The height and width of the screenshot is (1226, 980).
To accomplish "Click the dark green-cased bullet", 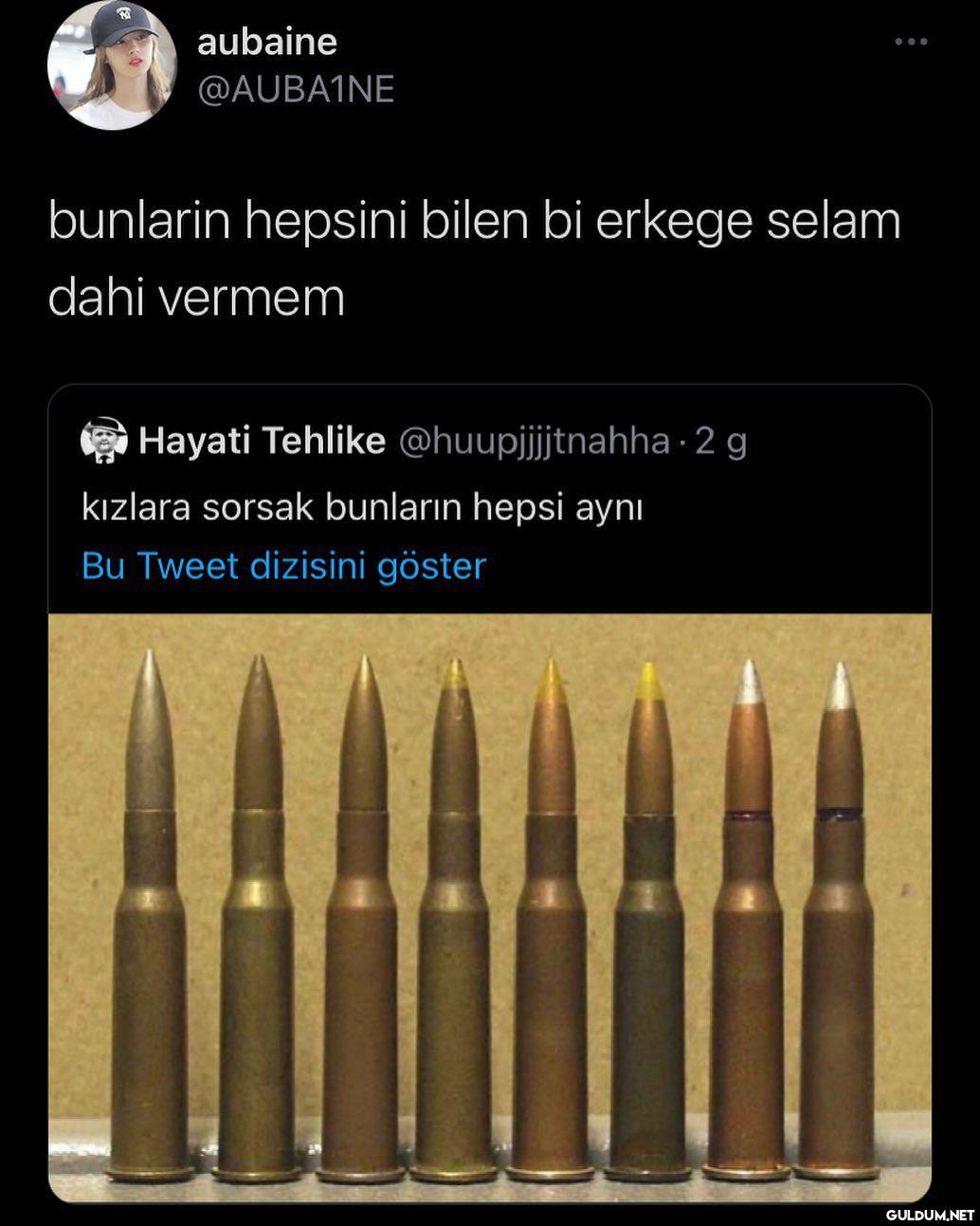I will (x=648, y=920).
